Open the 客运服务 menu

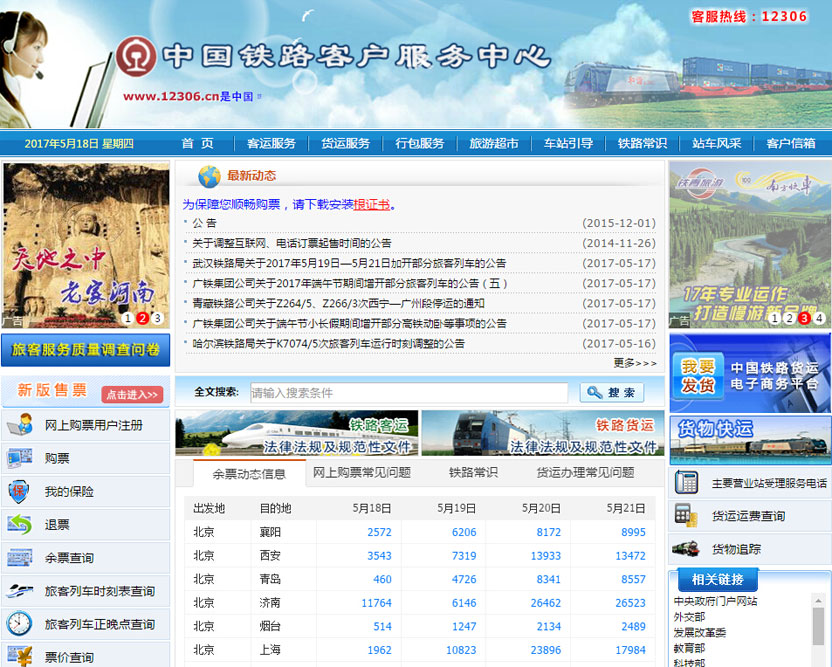click(271, 143)
